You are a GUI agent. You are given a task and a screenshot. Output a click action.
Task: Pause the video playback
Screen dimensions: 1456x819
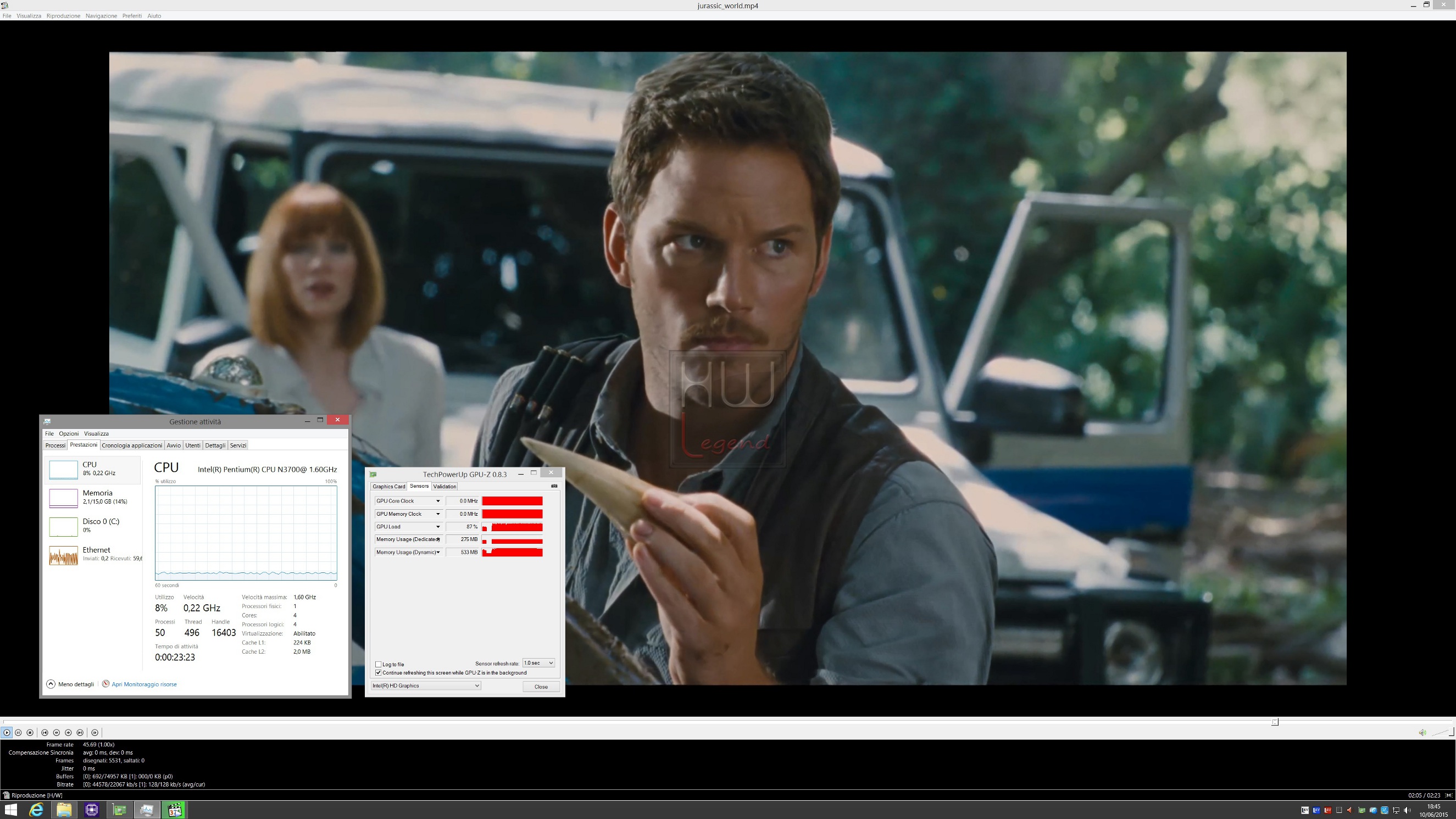click(19, 733)
